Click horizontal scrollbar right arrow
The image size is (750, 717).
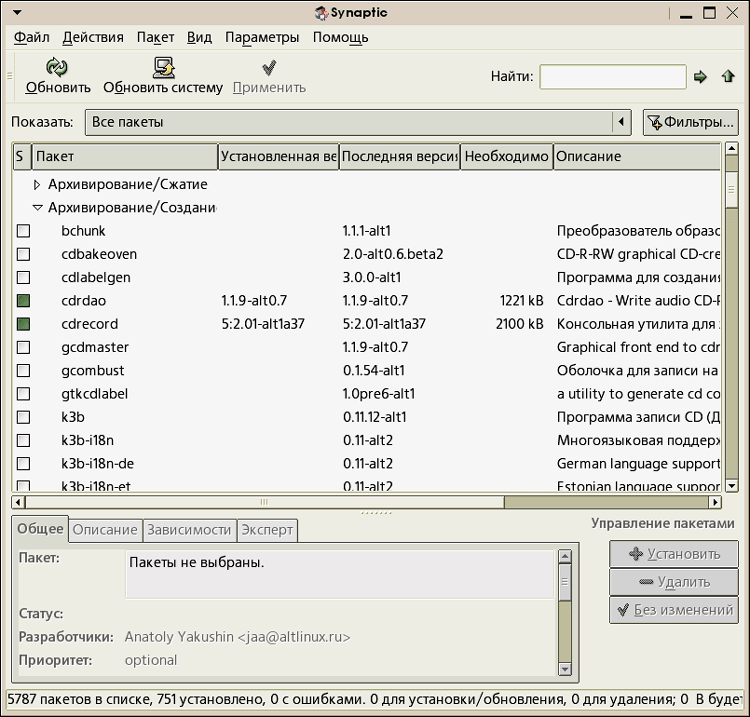tap(715, 502)
